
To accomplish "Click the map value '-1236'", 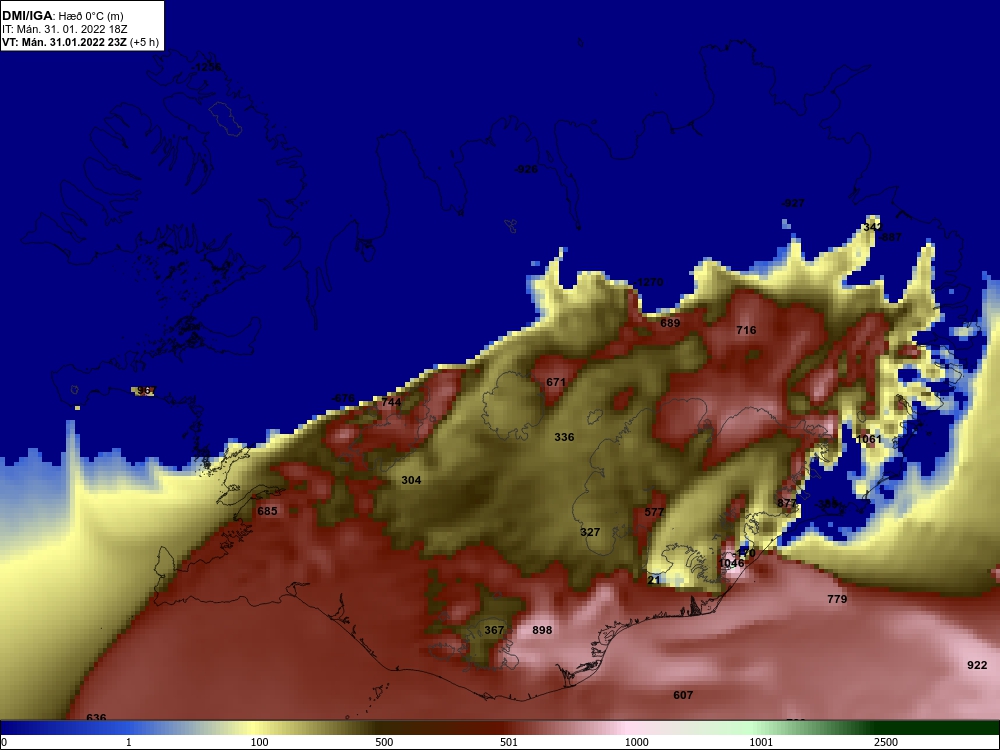I will (207, 68).
